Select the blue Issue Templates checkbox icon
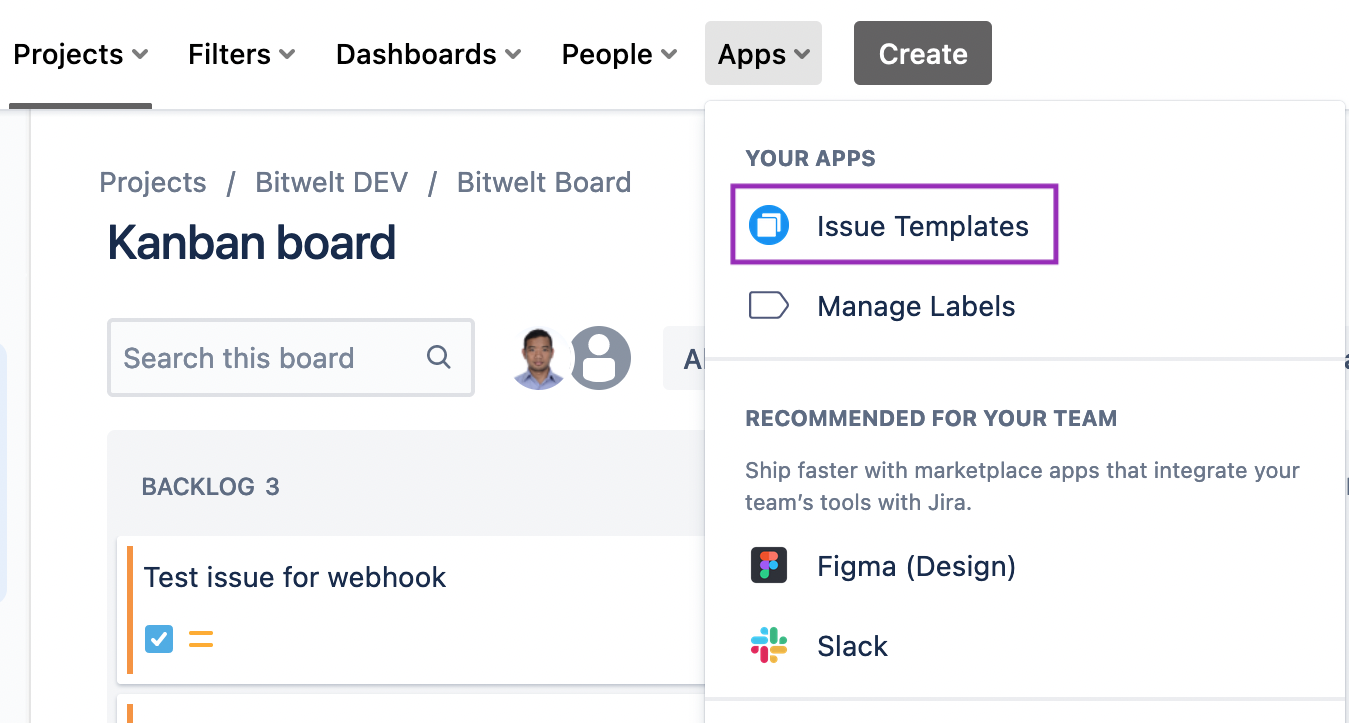 [x=768, y=225]
